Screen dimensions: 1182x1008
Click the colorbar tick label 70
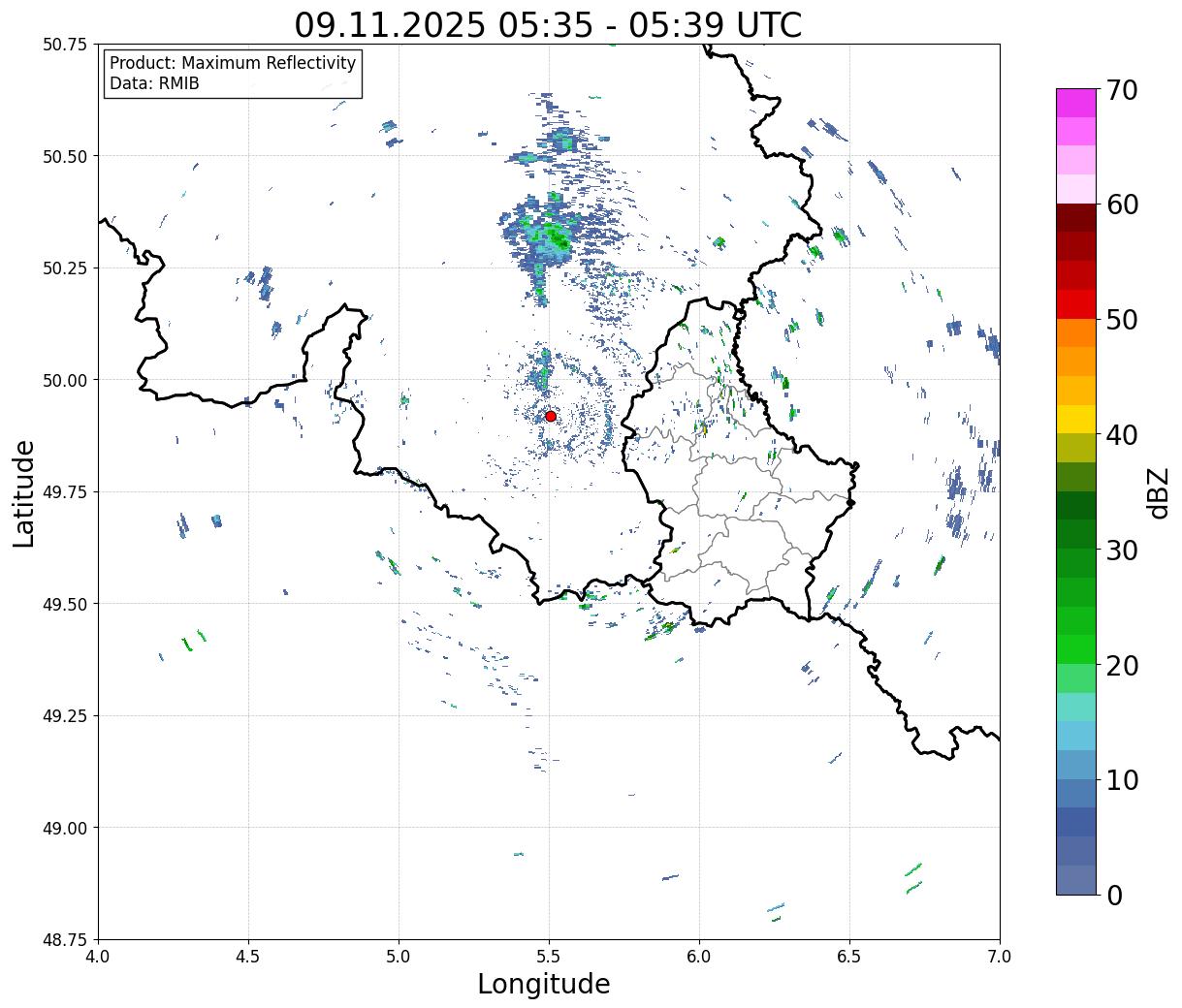(x=1121, y=90)
